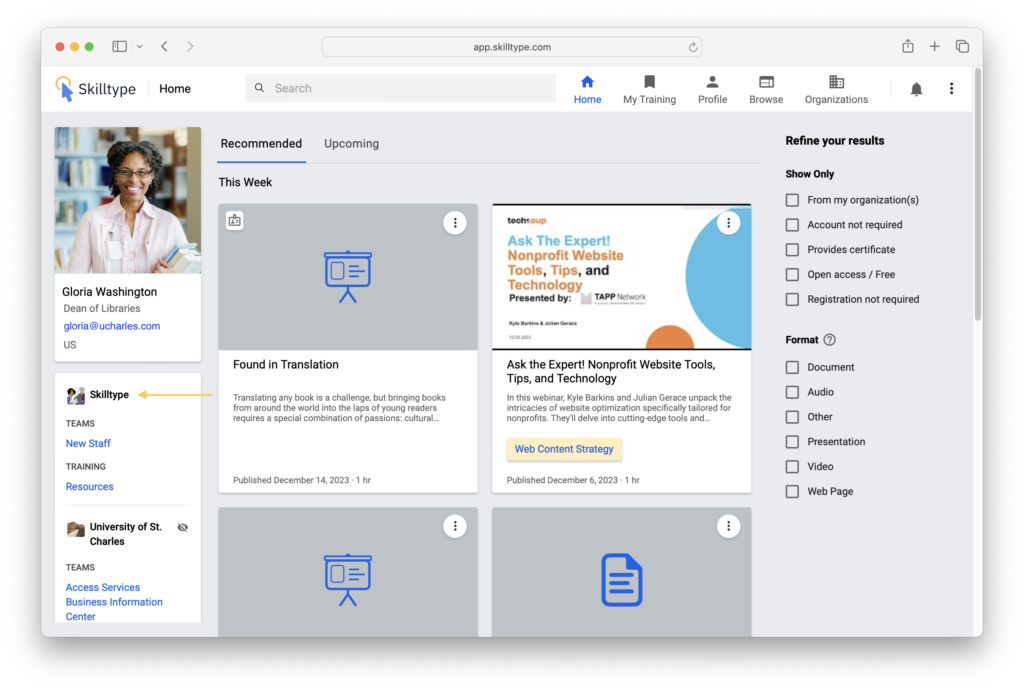
Task: Open the top-right header more options menu
Action: pyautogui.click(x=951, y=89)
